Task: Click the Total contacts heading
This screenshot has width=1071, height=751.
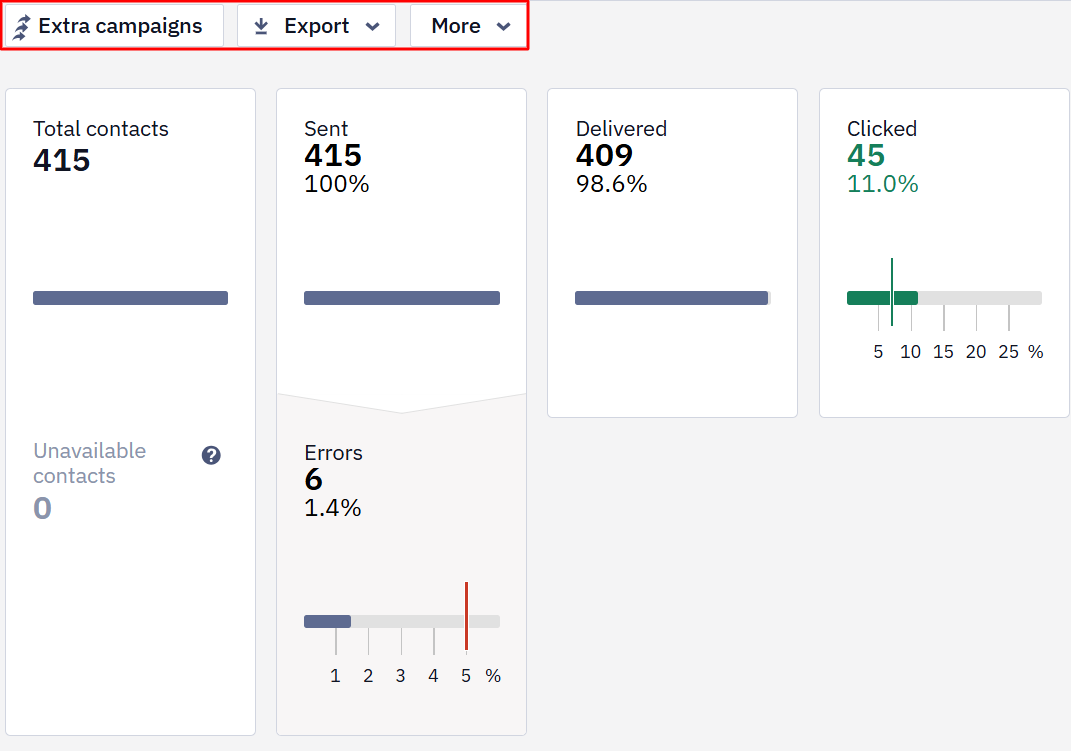Action: 100,128
